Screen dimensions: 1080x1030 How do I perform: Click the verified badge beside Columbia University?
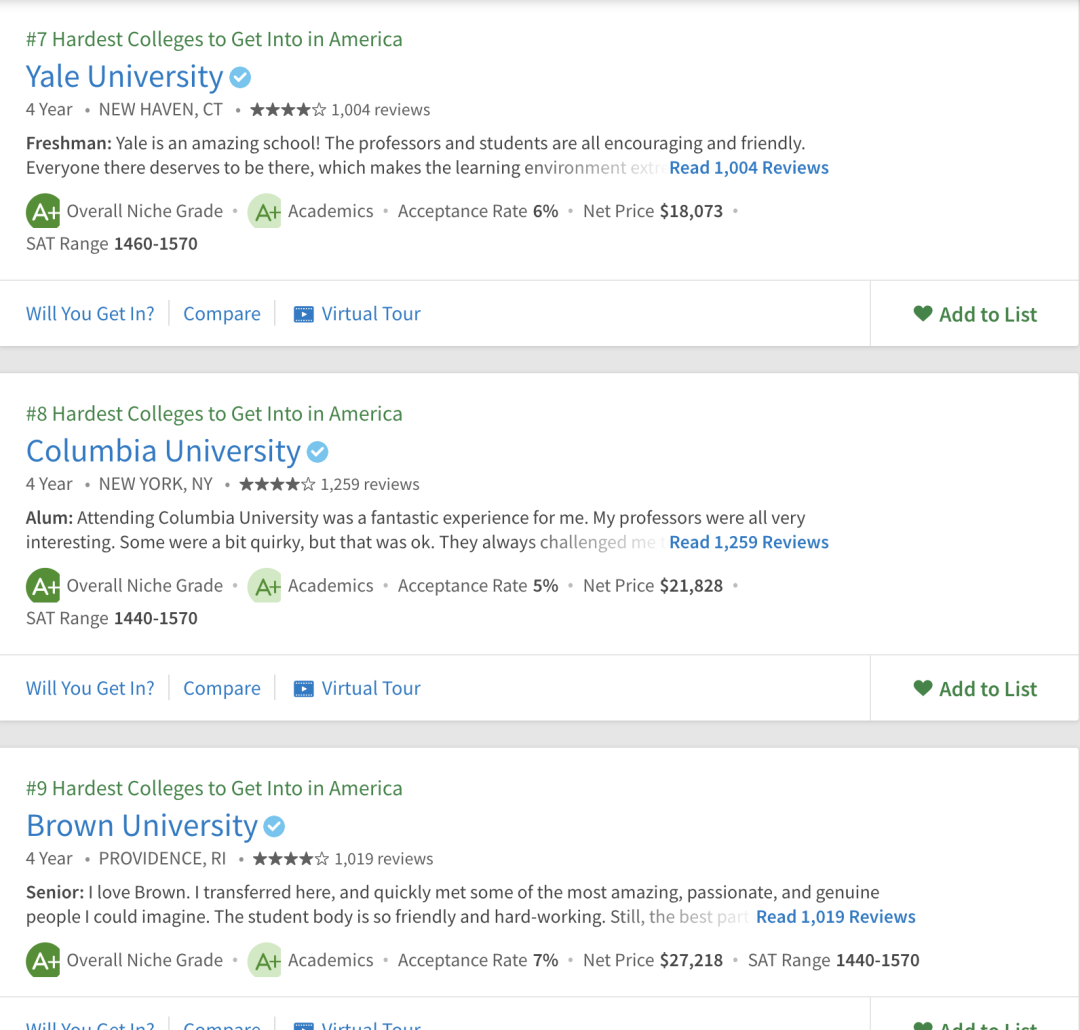(x=317, y=452)
